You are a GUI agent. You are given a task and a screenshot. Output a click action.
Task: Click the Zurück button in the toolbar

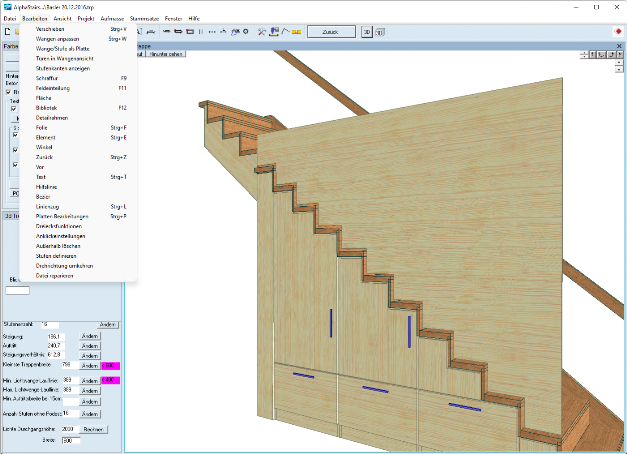(x=331, y=32)
